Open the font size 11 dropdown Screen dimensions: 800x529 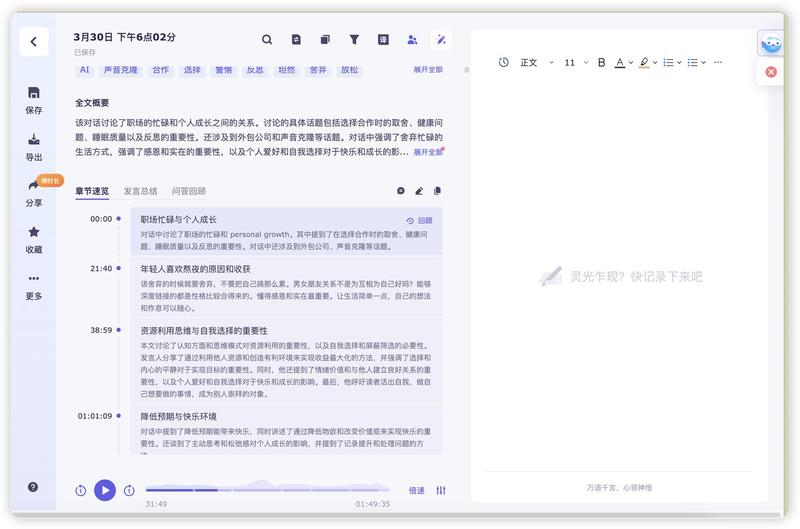[x=576, y=62]
